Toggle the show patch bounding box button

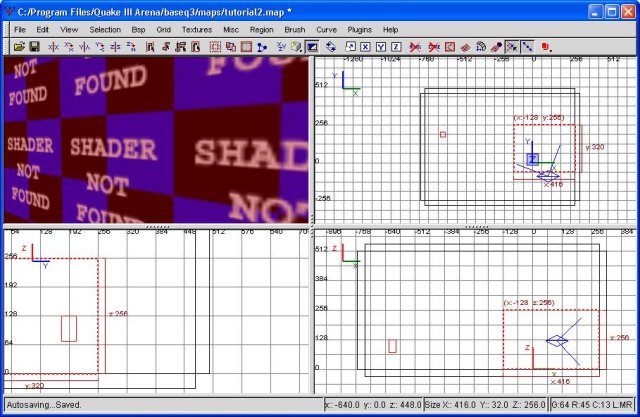point(450,47)
